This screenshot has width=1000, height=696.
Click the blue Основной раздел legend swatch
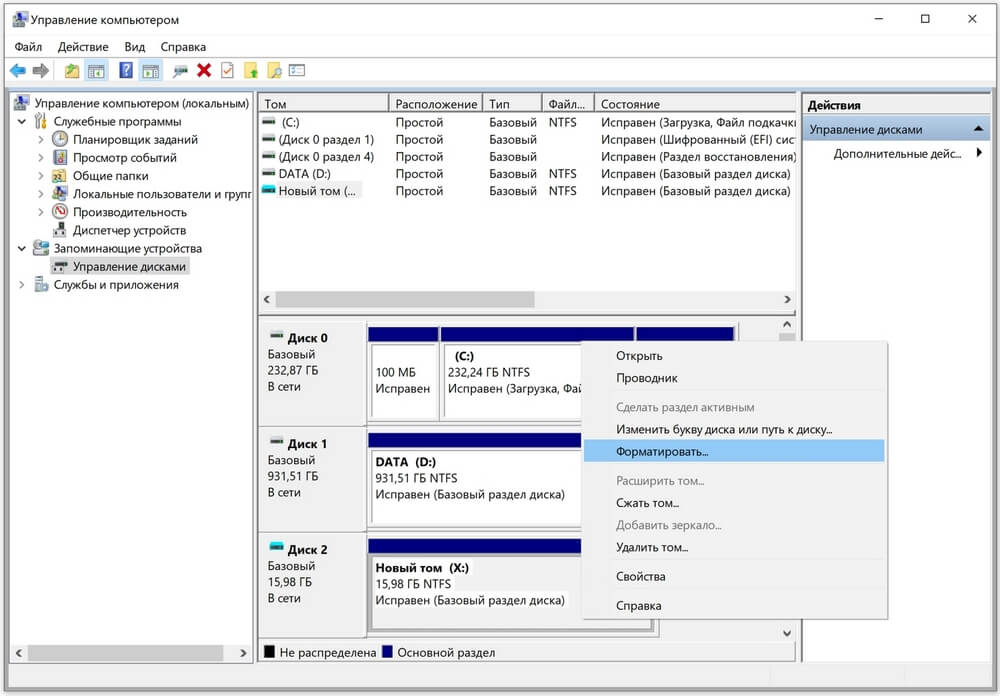[388, 653]
